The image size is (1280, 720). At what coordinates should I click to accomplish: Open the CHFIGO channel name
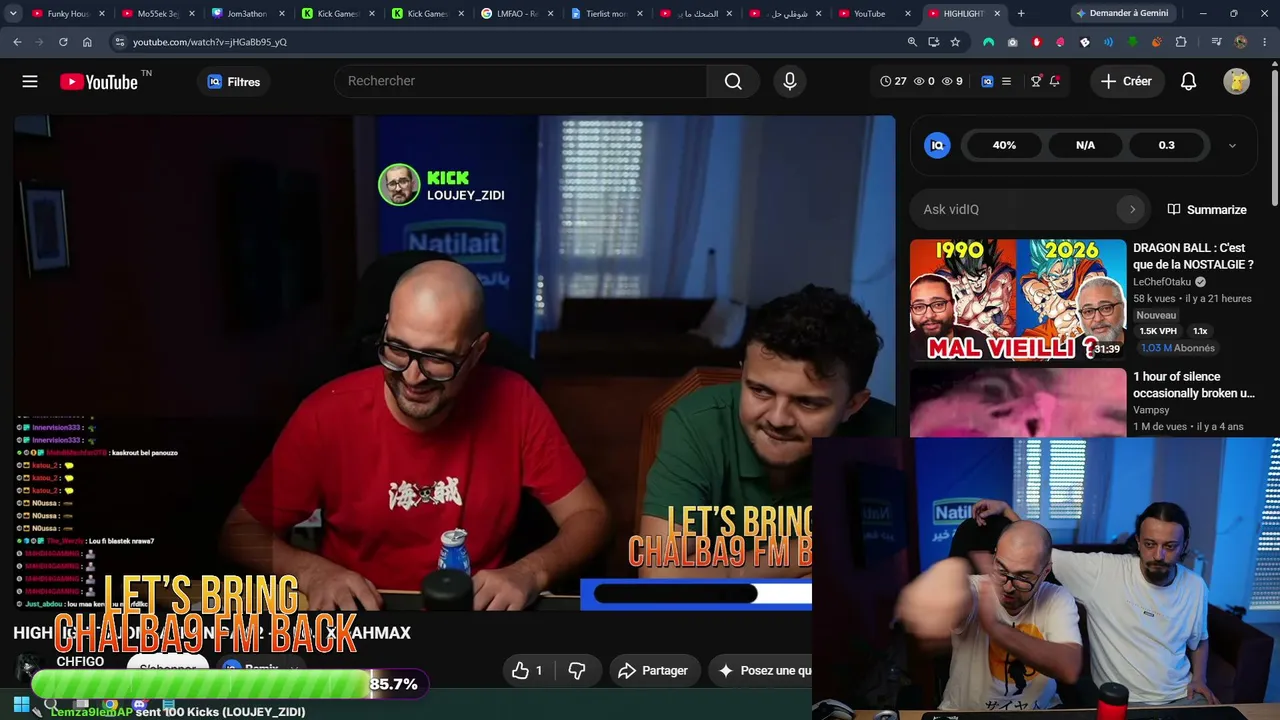[80, 661]
